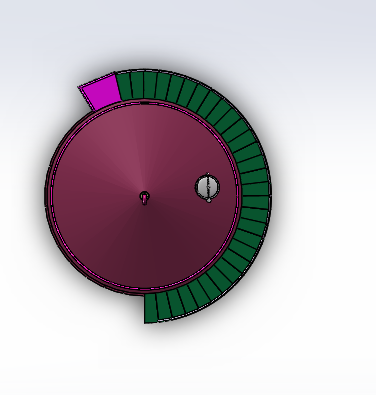The height and width of the screenshot is (395, 376).
Task: Click the gray circular manhole on the tank roof
Action: click(x=207, y=187)
